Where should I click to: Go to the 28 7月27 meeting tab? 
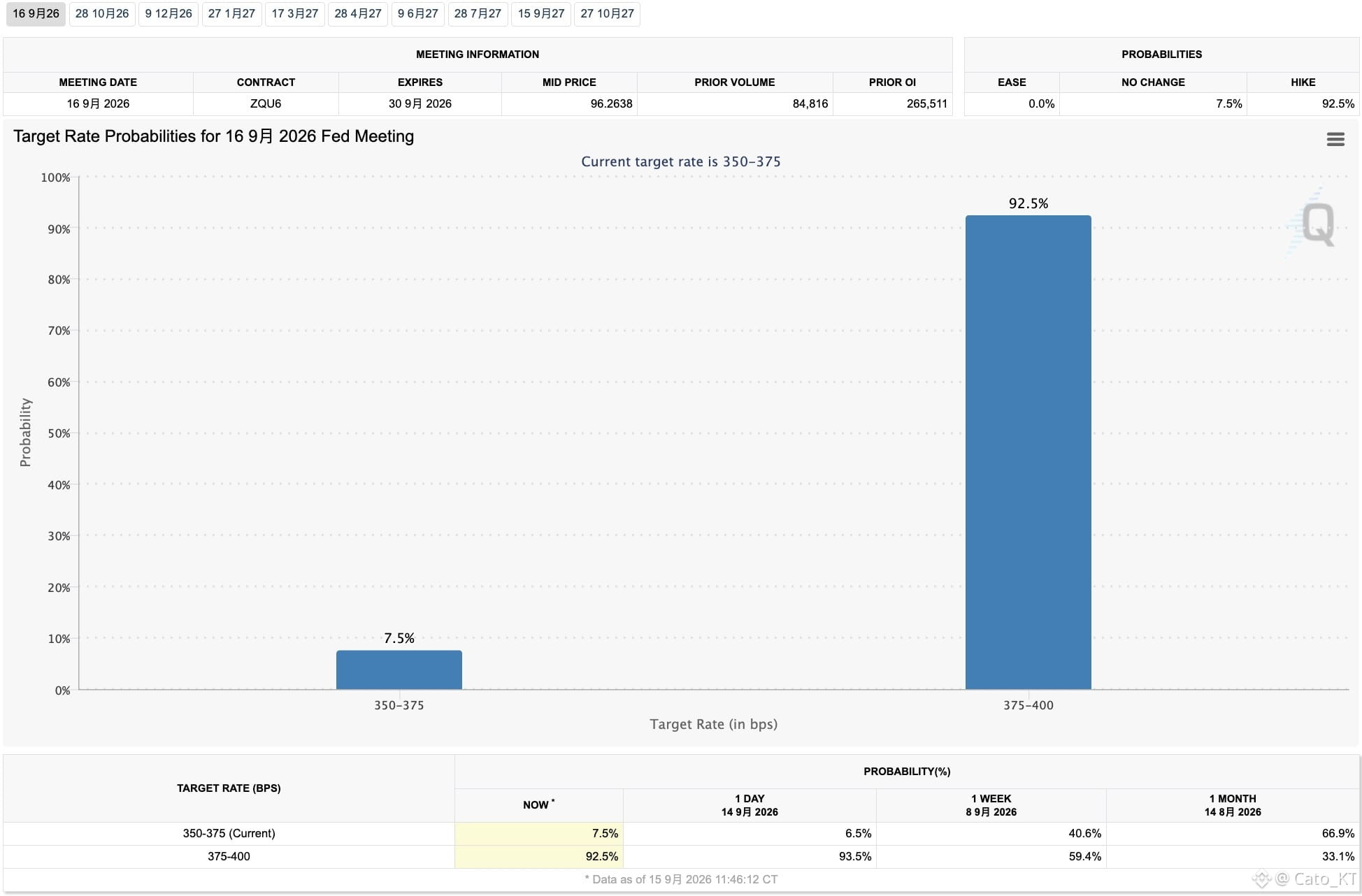[478, 14]
